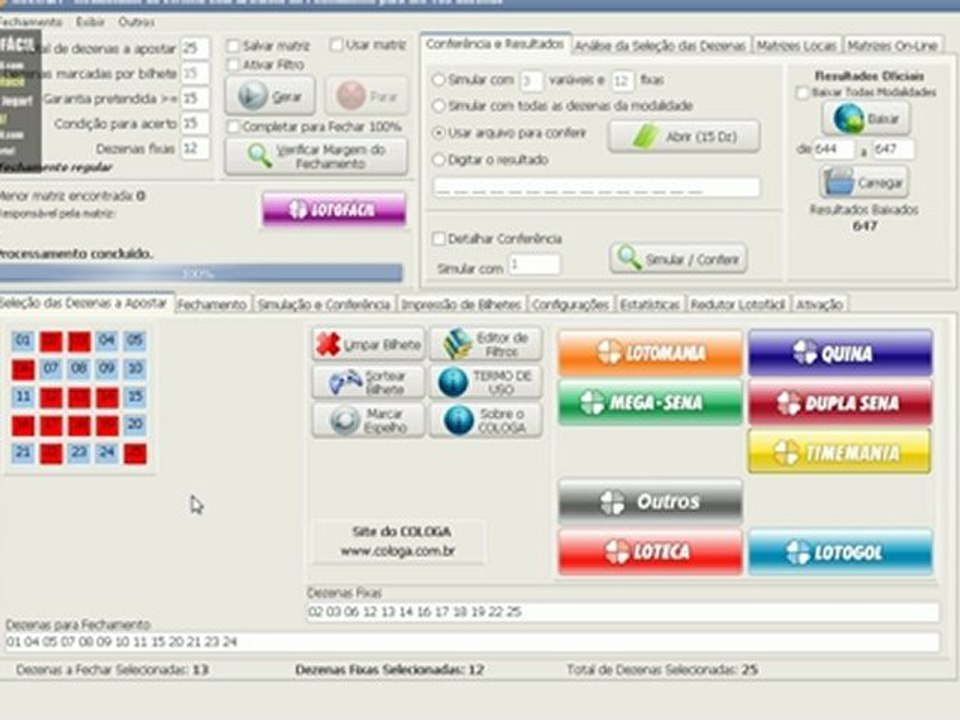Click Sortear Bilhete gamepad button
This screenshot has height=720, width=960.
point(368,382)
